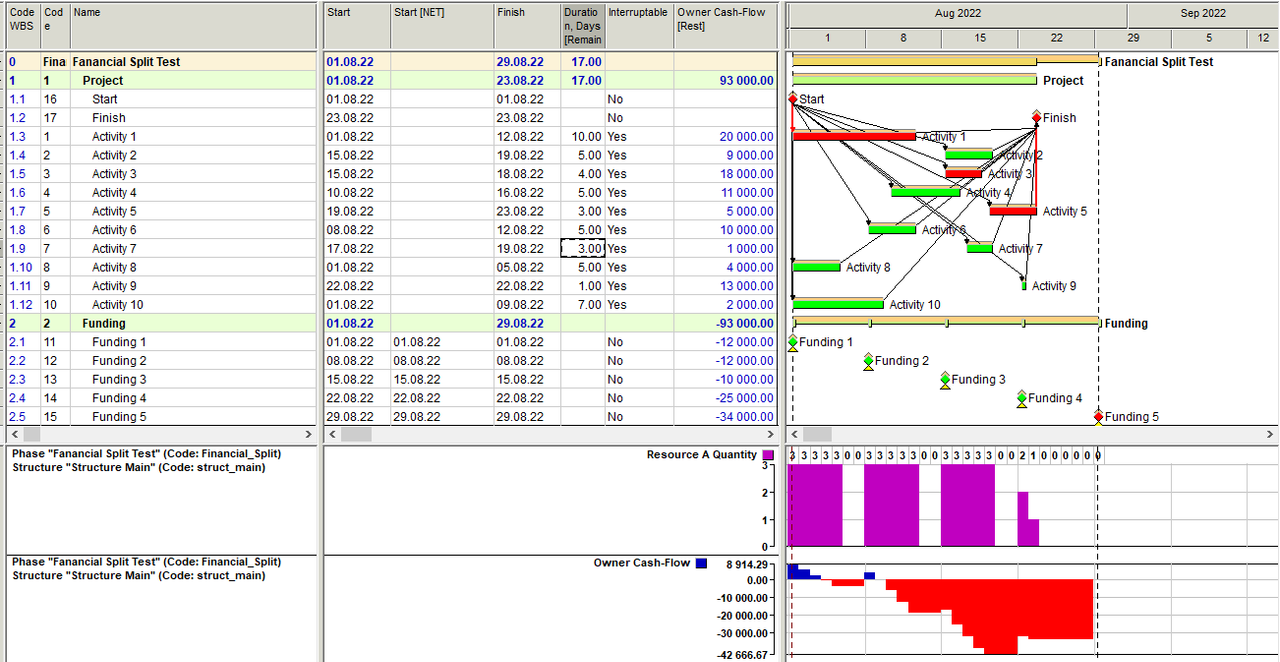1280x662 pixels.
Task: Click the Start row Interruptable value No
Action: coord(615,99)
